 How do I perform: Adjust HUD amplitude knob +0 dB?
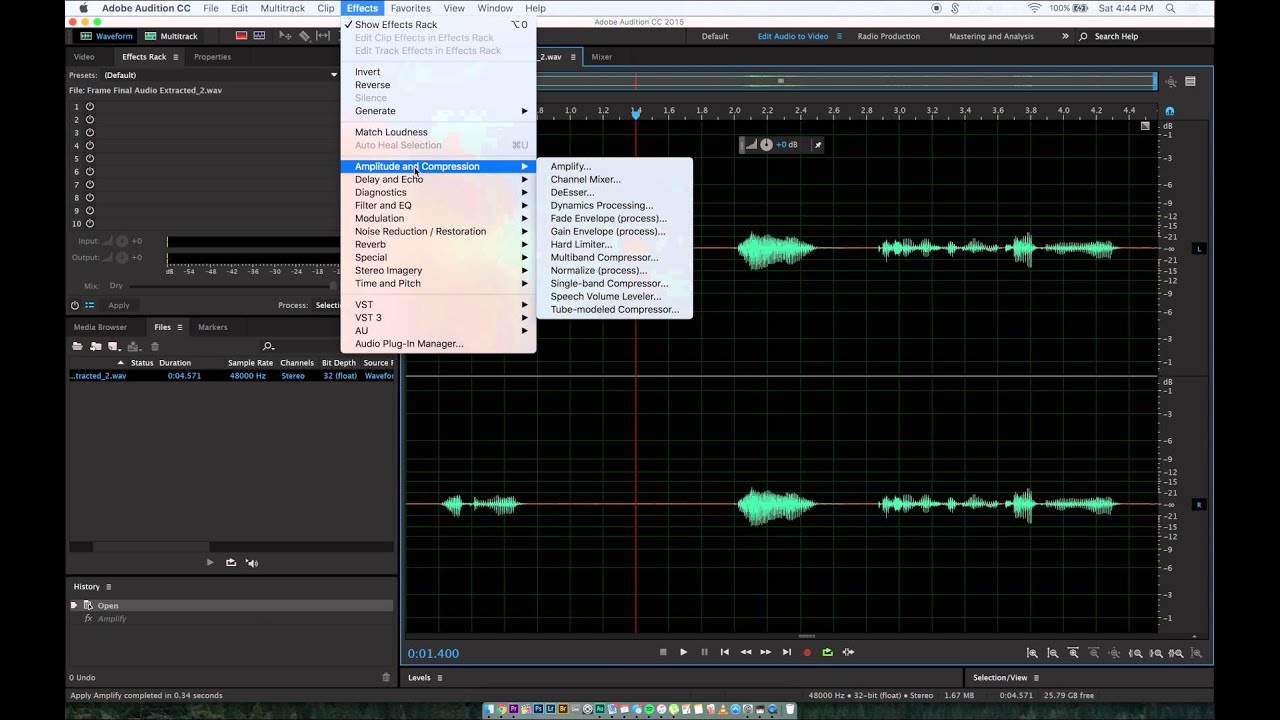(x=766, y=145)
